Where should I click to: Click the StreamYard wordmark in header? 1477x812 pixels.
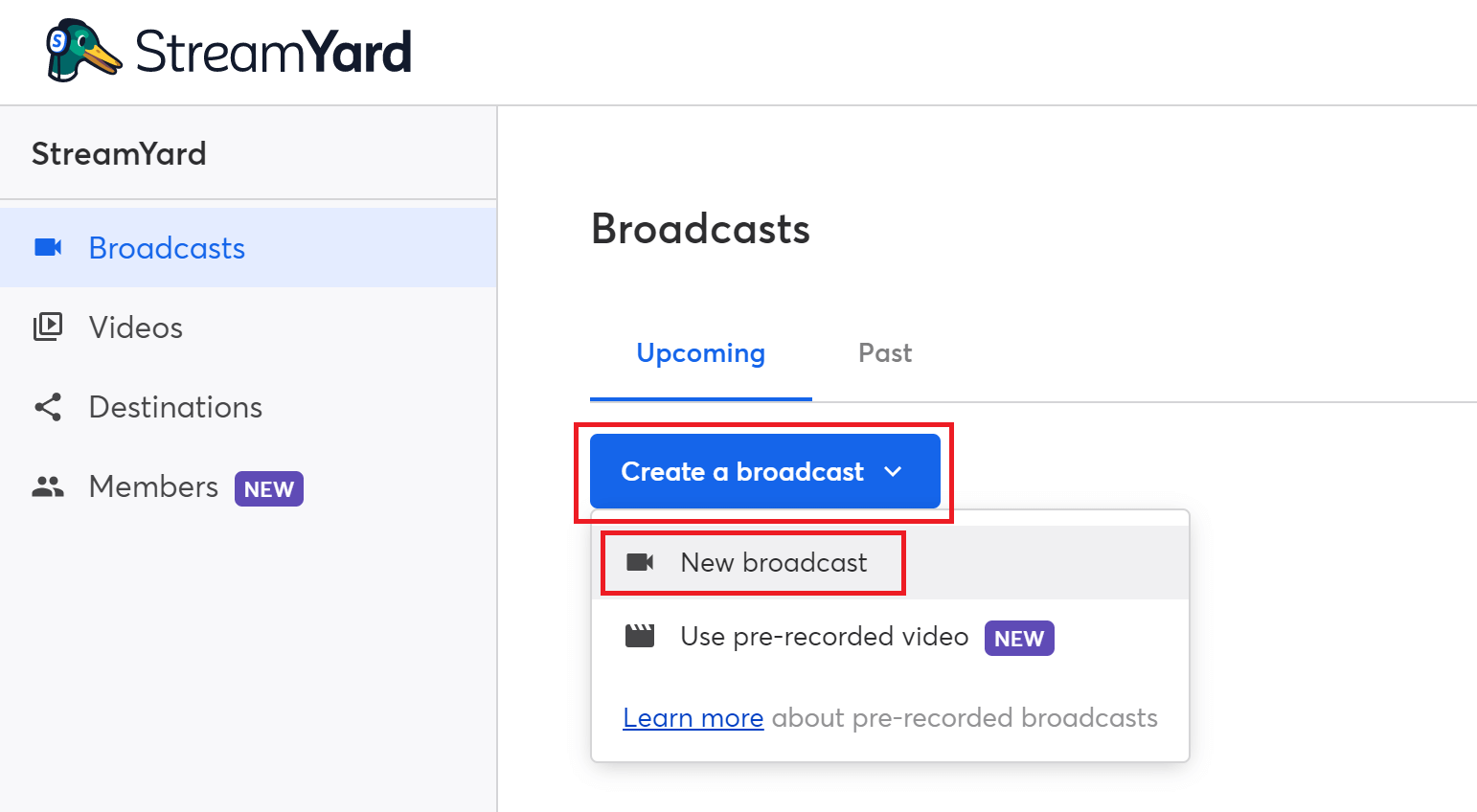pyautogui.click(x=274, y=52)
